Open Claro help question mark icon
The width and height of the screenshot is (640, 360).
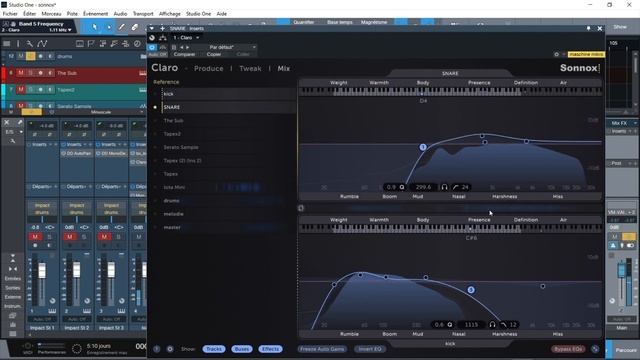point(156,349)
